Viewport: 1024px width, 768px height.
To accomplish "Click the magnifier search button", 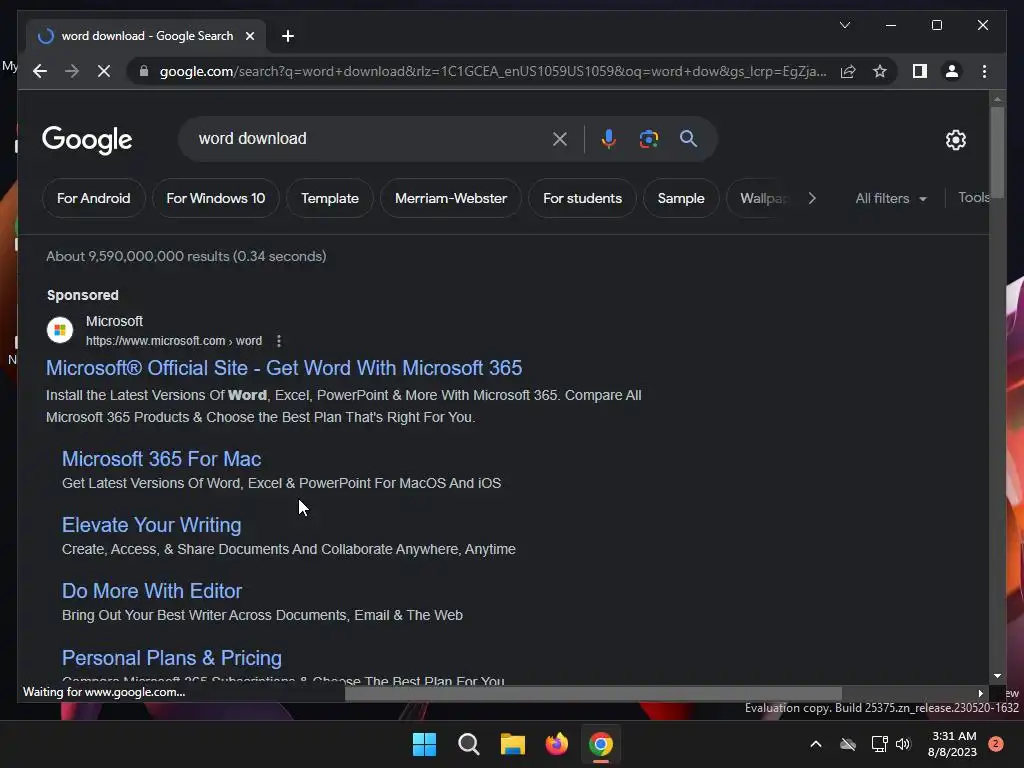I will coord(688,138).
